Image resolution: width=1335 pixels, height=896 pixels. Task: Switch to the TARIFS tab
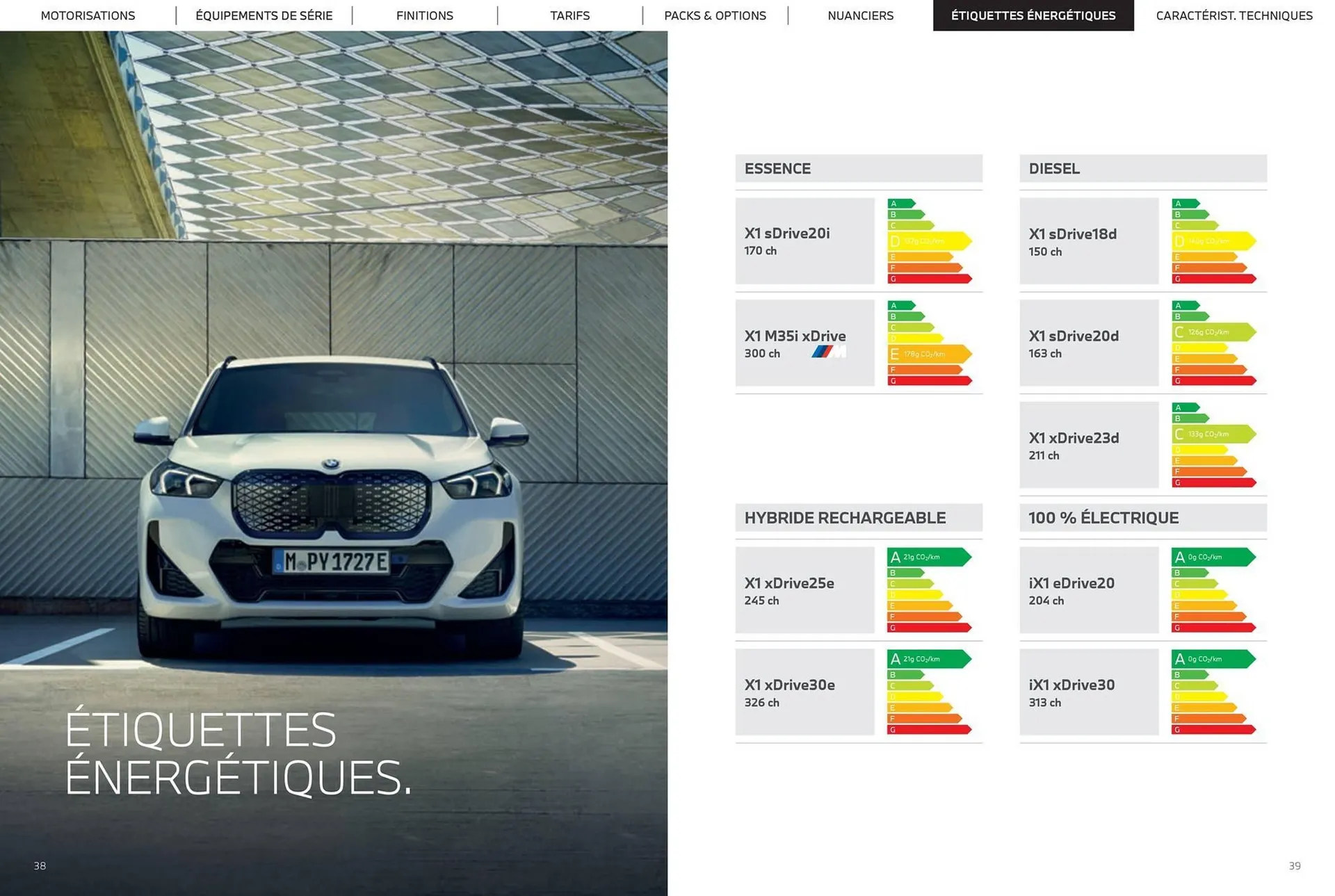tap(569, 15)
